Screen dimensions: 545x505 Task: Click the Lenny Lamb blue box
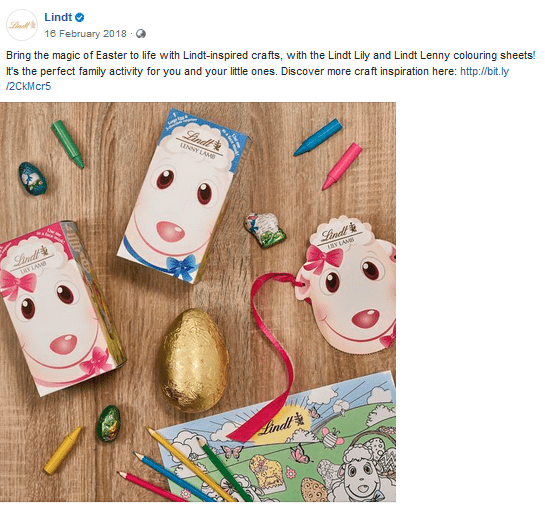184,196
